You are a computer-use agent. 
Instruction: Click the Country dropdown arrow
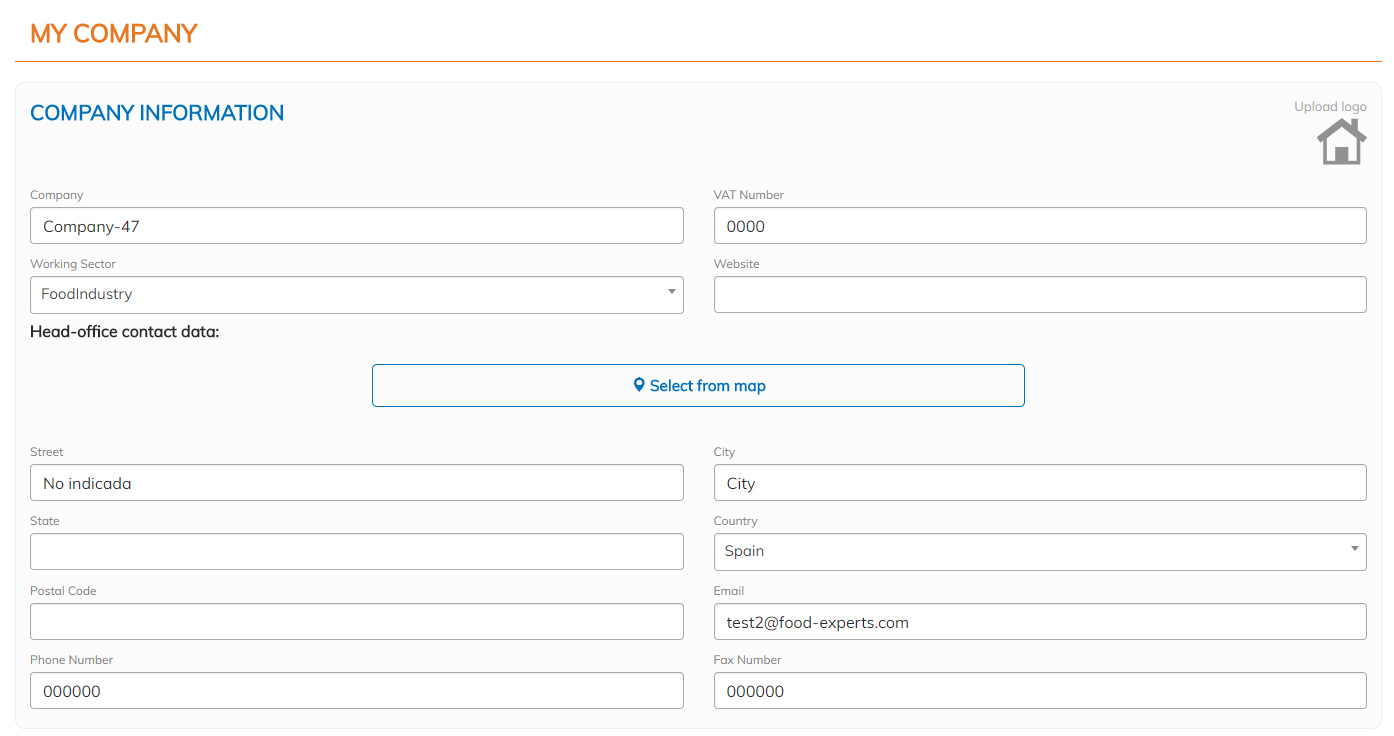point(1354,549)
